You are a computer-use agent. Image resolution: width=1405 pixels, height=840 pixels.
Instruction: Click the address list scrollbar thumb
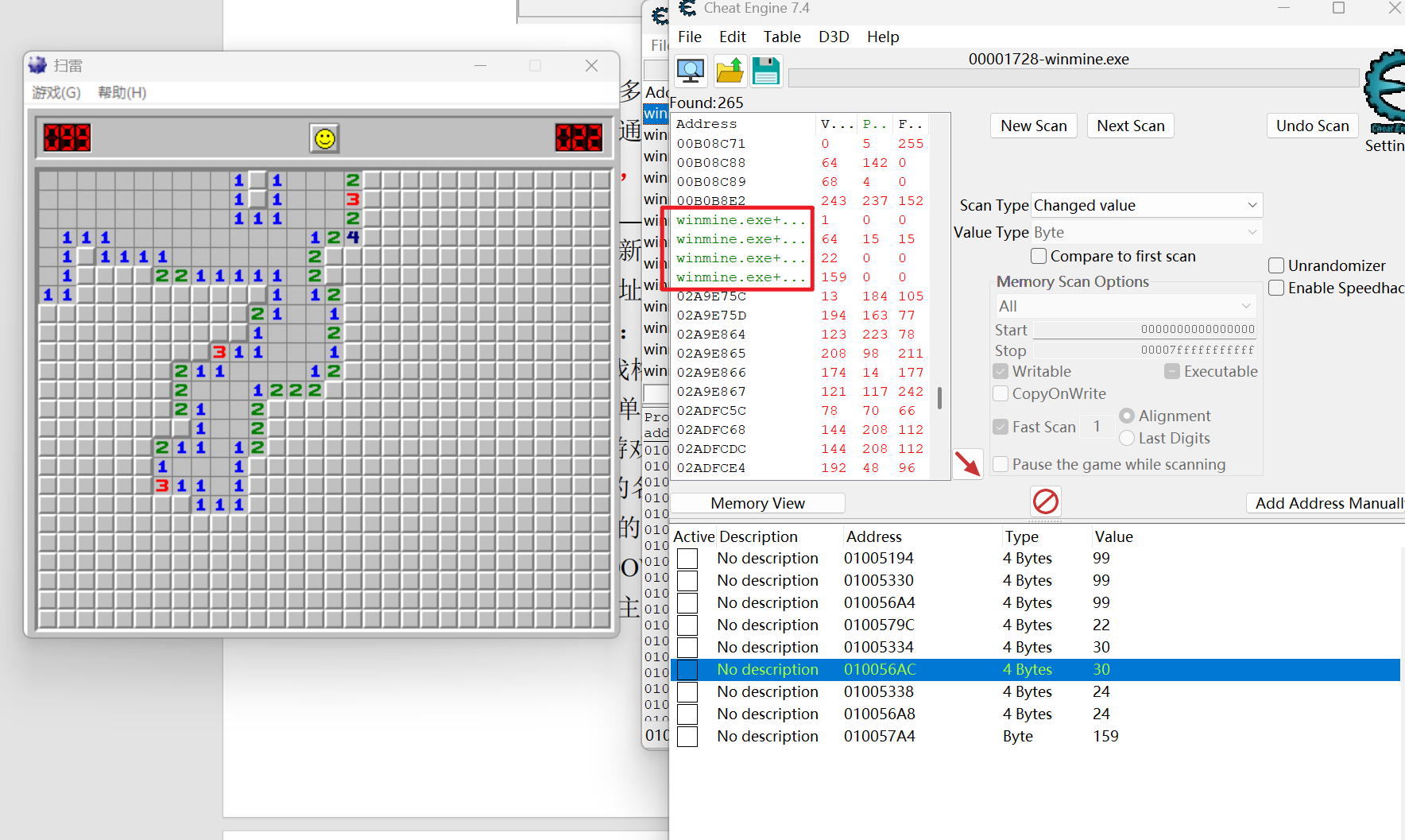point(939,398)
